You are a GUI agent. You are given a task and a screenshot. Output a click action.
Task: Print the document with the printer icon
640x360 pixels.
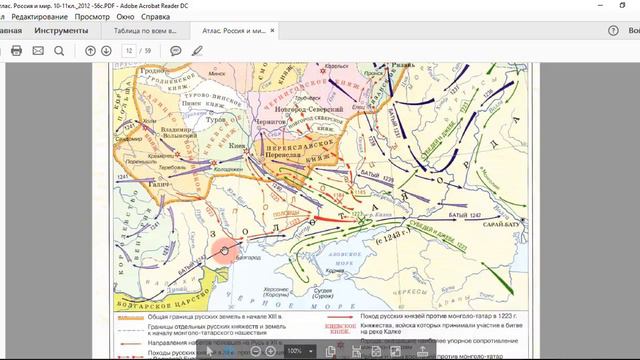tap(16, 51)
